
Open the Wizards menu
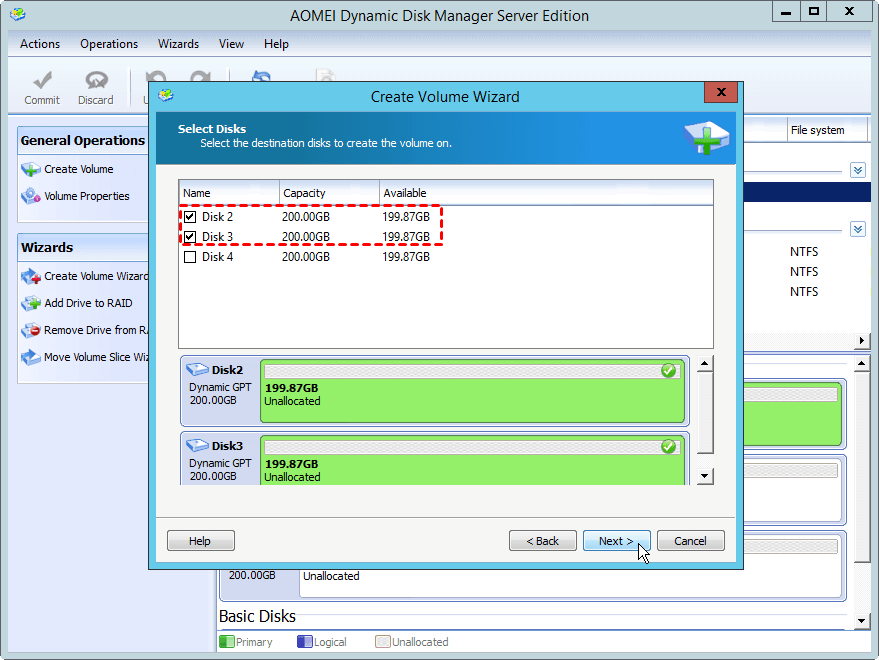click(178, 44)
